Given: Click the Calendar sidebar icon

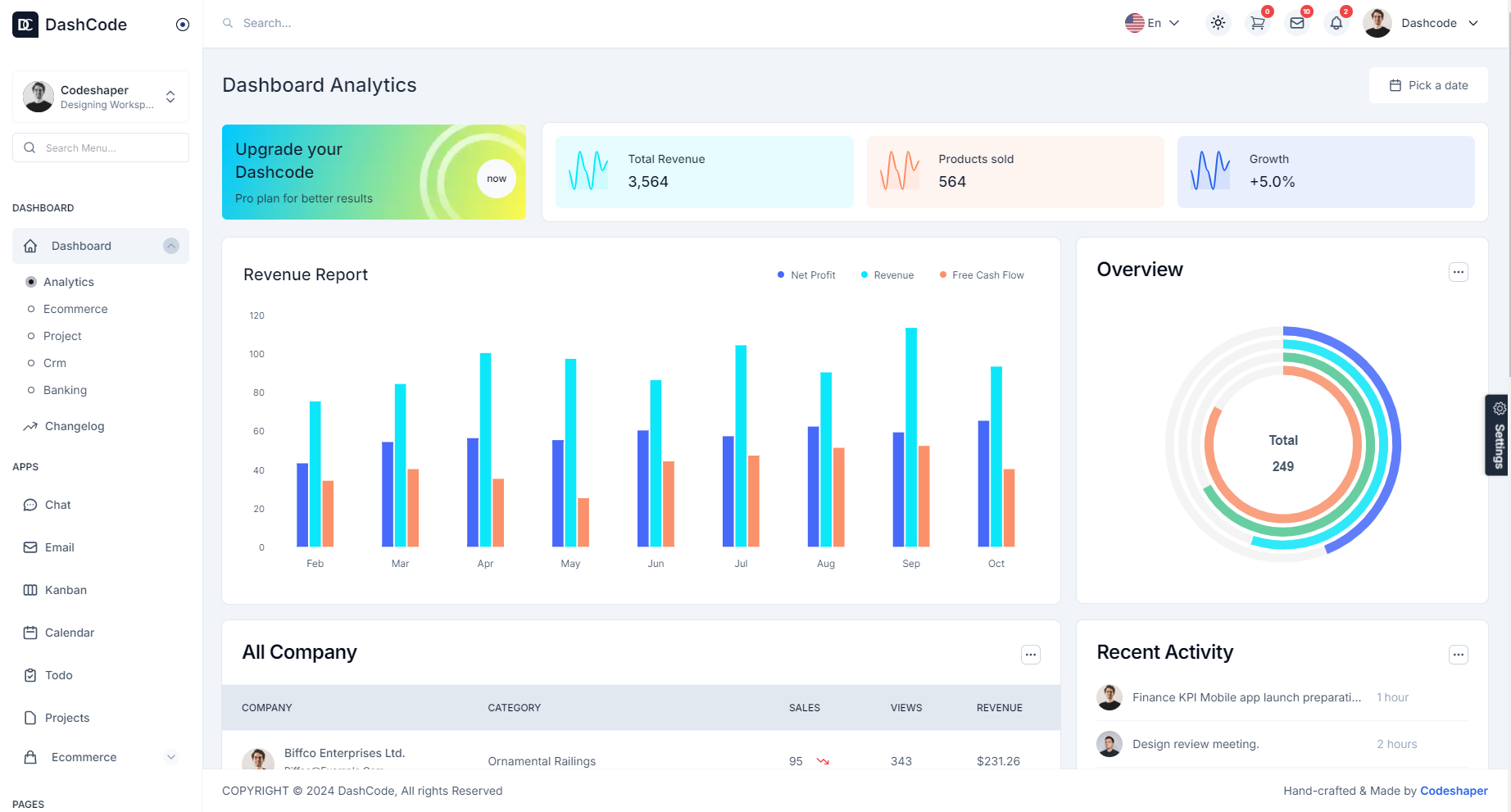Looking at the screenshot, I should tap(30, 633).
